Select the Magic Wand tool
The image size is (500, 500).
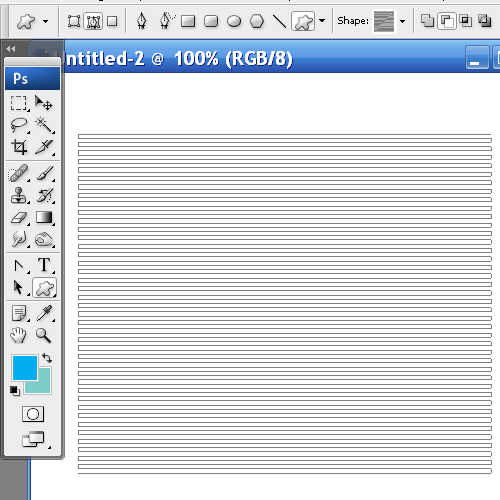coord(44,125)
